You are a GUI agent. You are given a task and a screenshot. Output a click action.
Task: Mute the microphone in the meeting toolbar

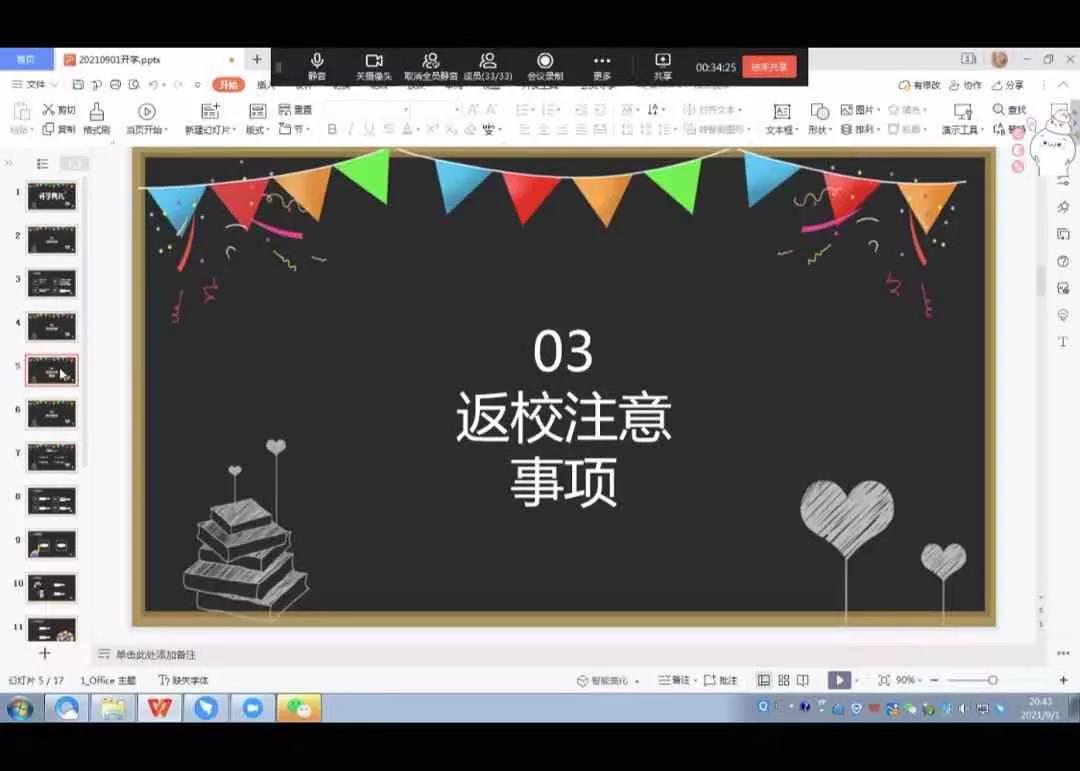[317, 66]
